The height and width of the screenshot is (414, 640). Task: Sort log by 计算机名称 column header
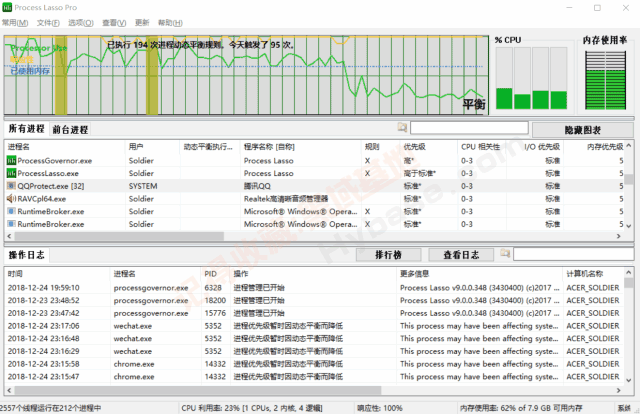tap(593, 274)
